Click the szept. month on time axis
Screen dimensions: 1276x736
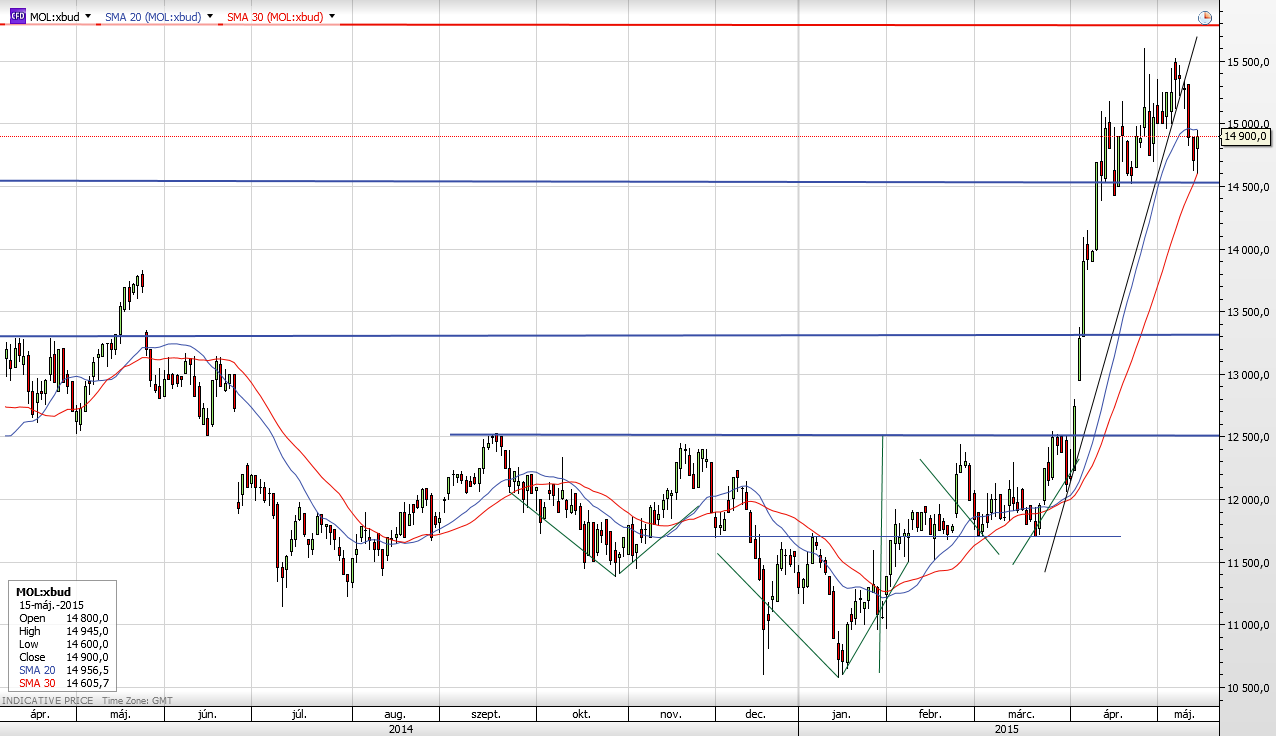(x=485, y=715)
